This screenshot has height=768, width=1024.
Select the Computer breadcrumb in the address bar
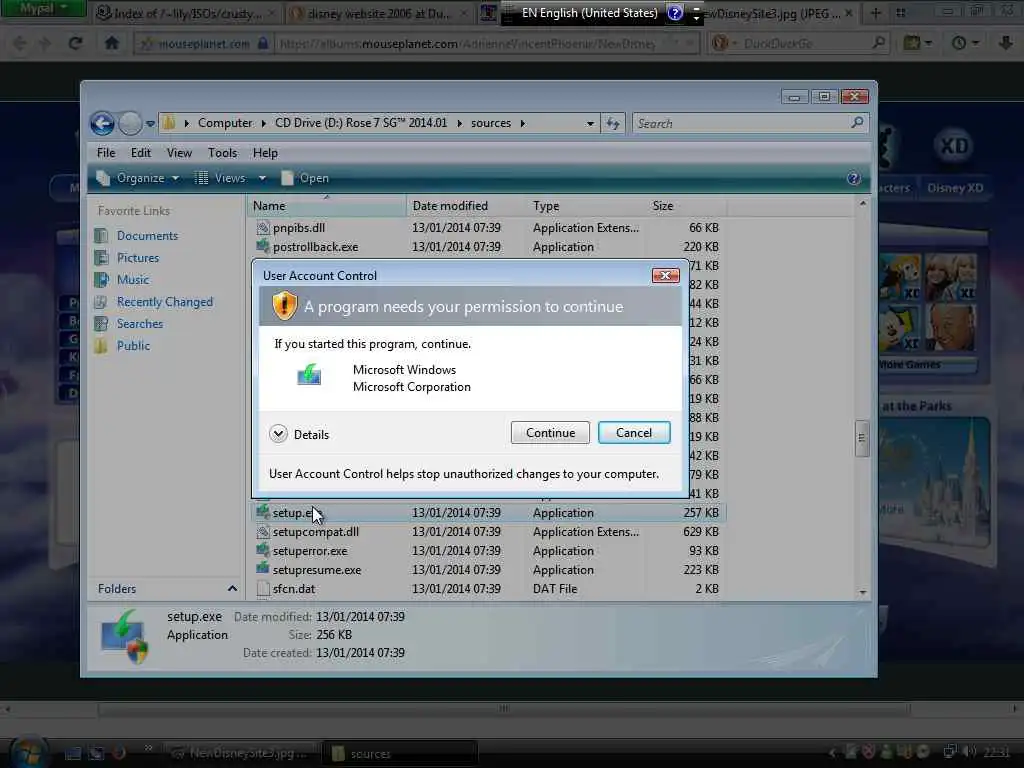(x=225, y=123)
